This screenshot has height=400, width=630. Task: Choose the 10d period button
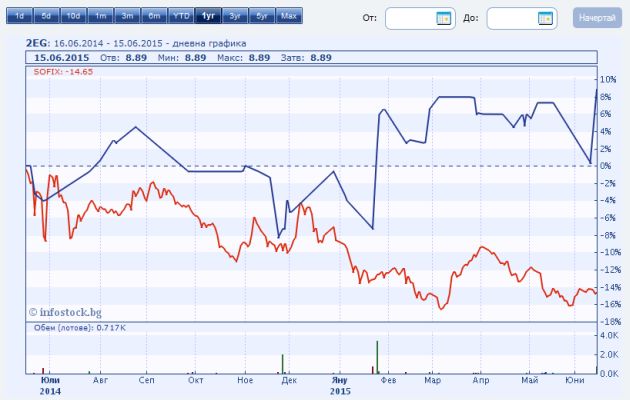click(x=73, y=17)
